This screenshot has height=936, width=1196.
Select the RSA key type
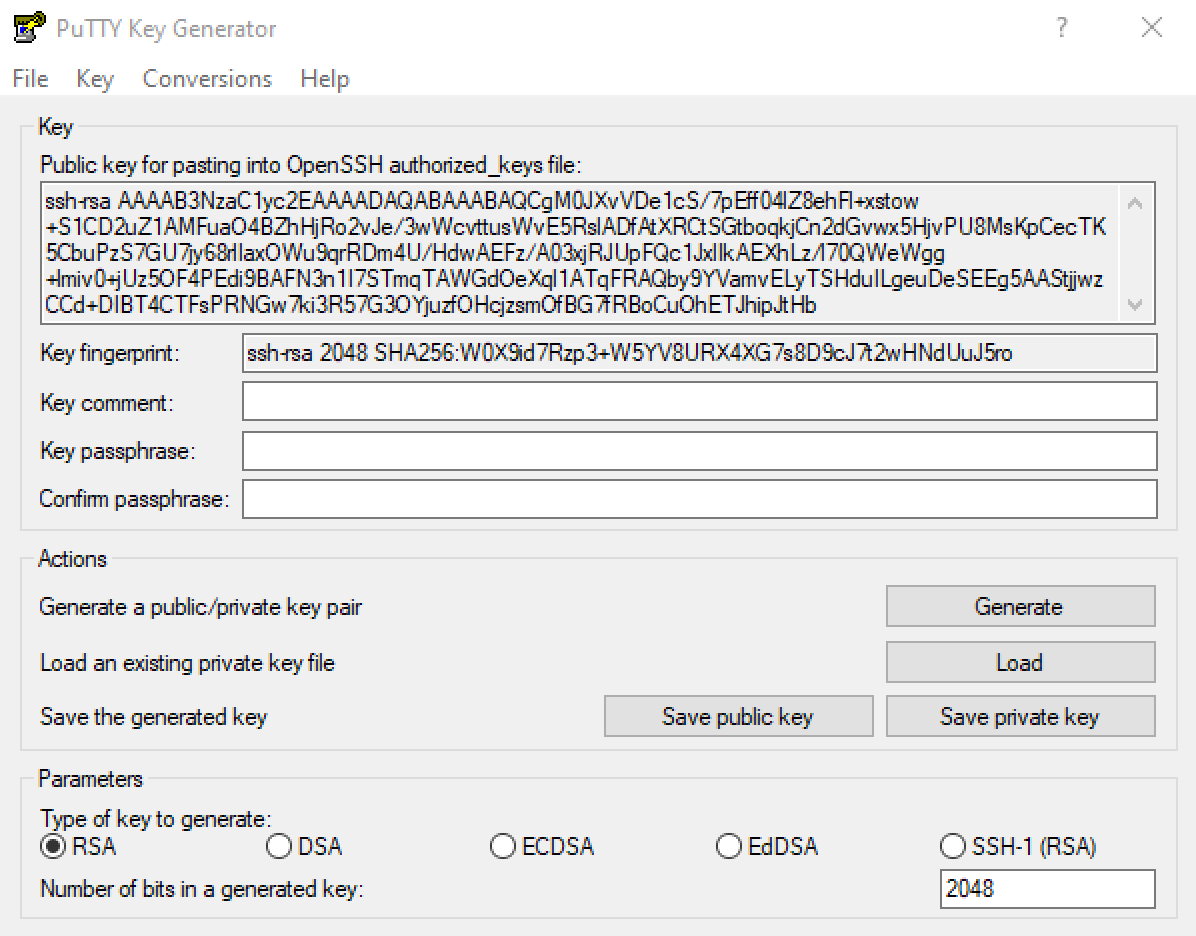(52, 847)
